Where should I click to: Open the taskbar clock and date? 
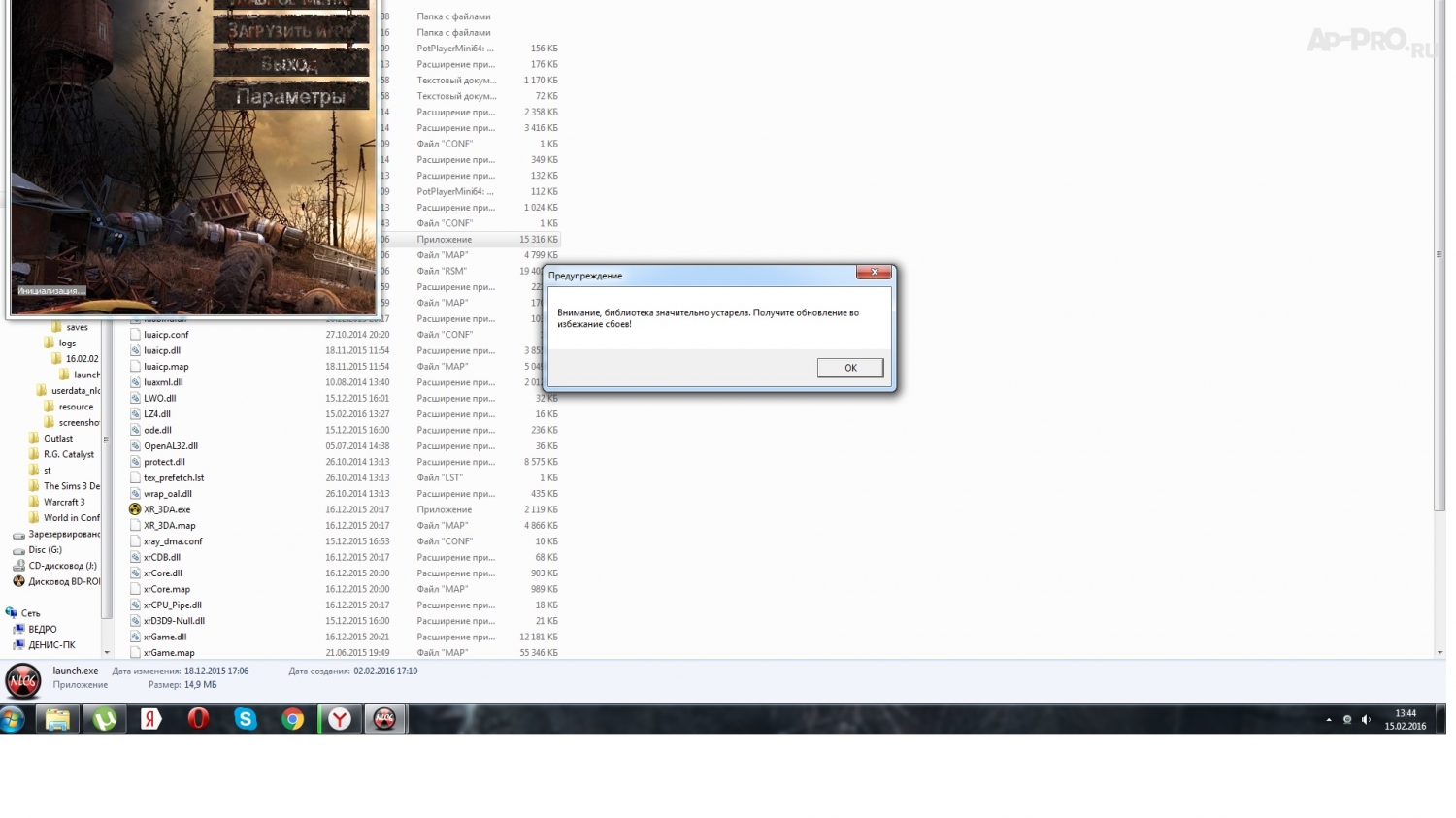click(x=1405, y=719)
